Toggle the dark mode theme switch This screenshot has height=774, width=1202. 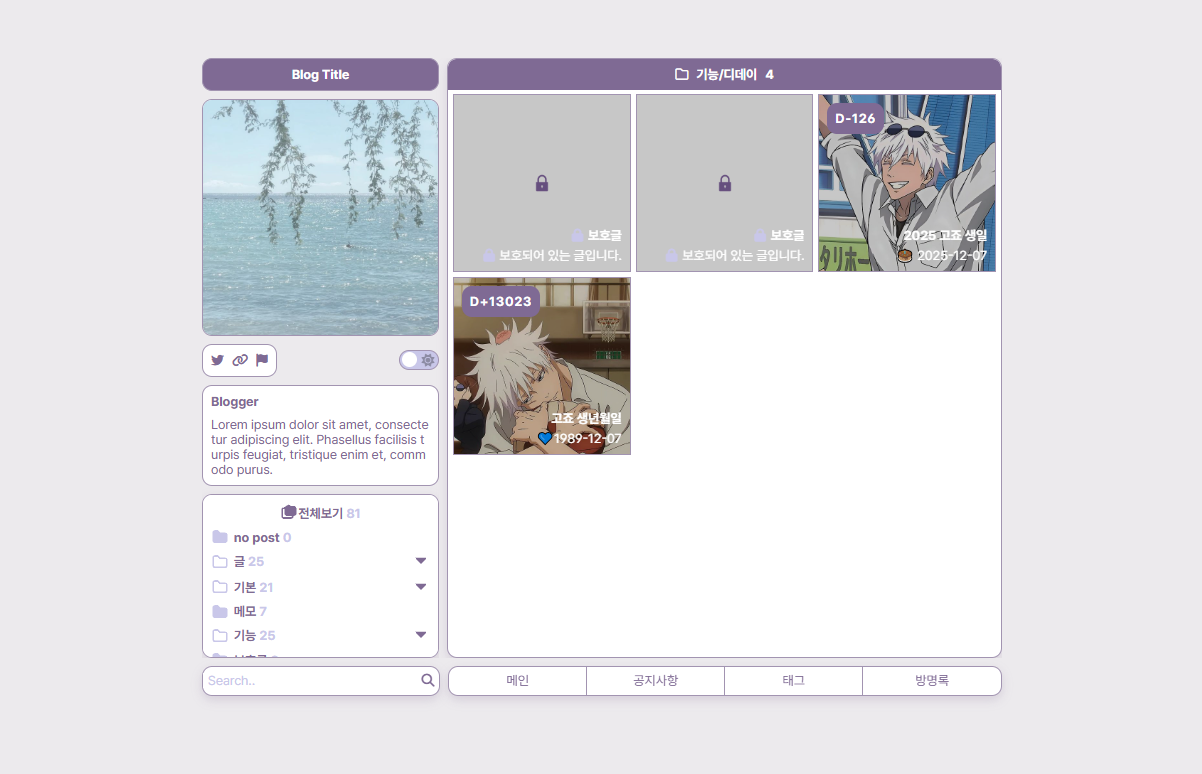(418, 360)
